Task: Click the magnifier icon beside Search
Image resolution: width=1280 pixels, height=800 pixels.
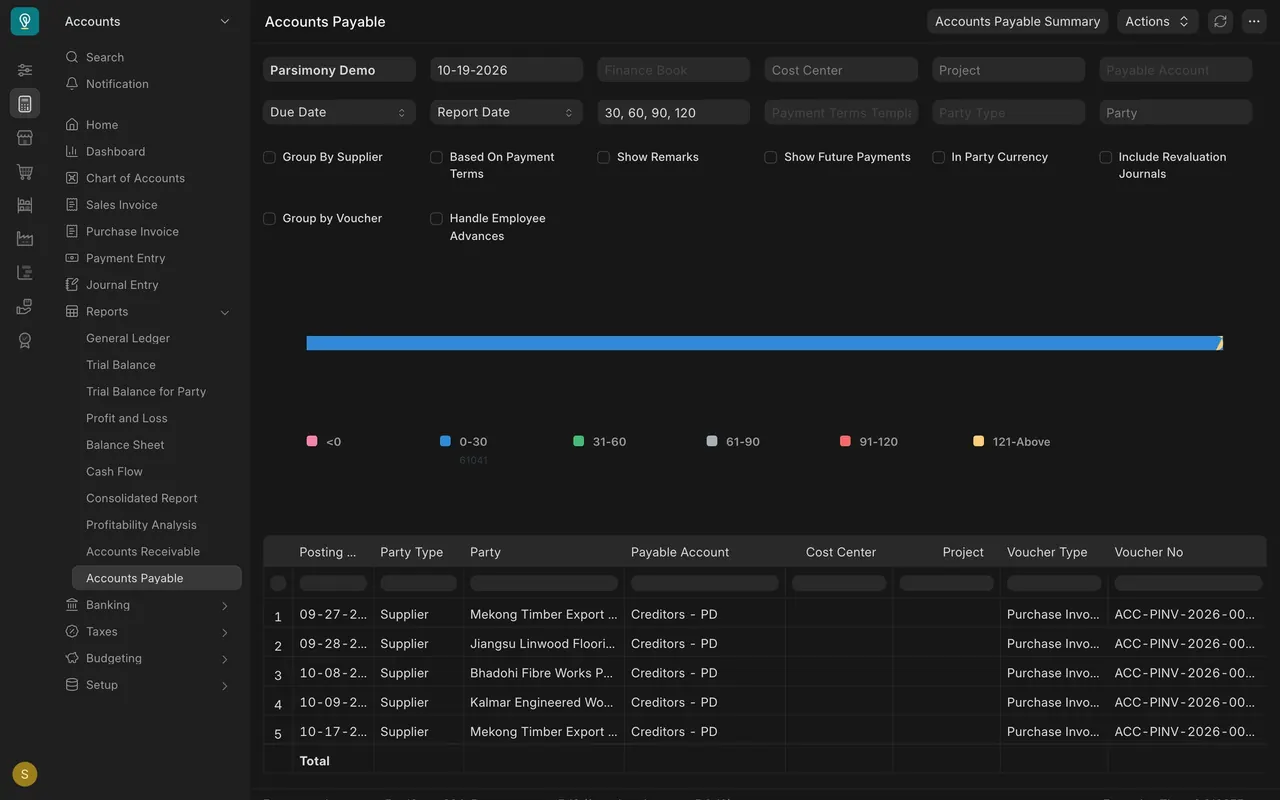Action: click(72, 57)
